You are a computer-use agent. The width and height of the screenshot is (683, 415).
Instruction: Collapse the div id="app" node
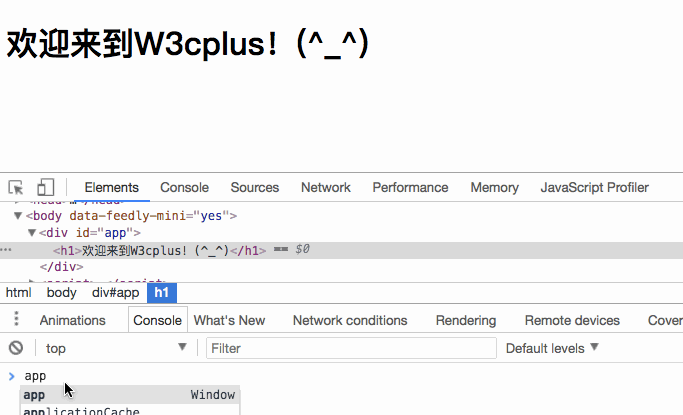click(x=32, y=233)
